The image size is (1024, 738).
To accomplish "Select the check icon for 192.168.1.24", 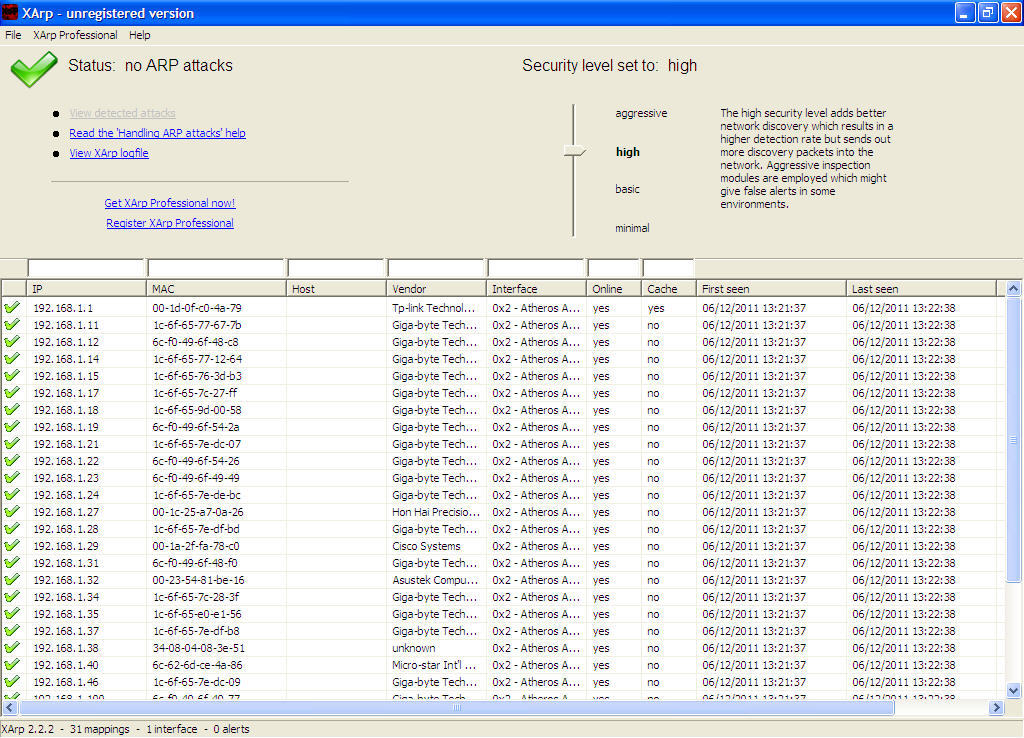I will (12, 494).
